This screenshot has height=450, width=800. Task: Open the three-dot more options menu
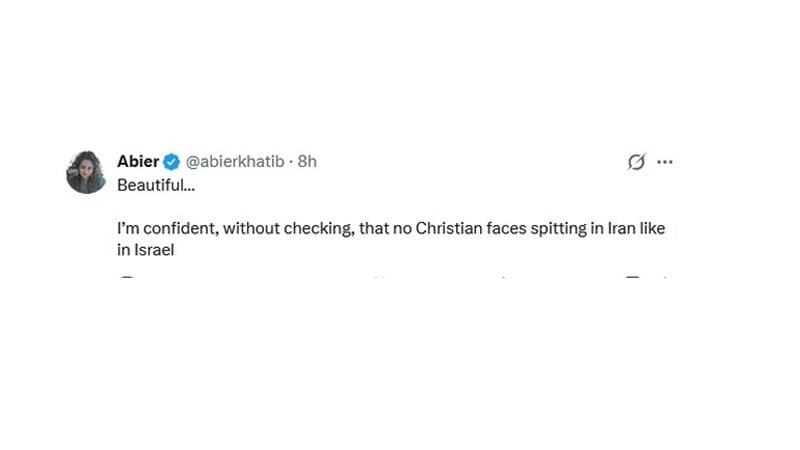click(665, 162)
